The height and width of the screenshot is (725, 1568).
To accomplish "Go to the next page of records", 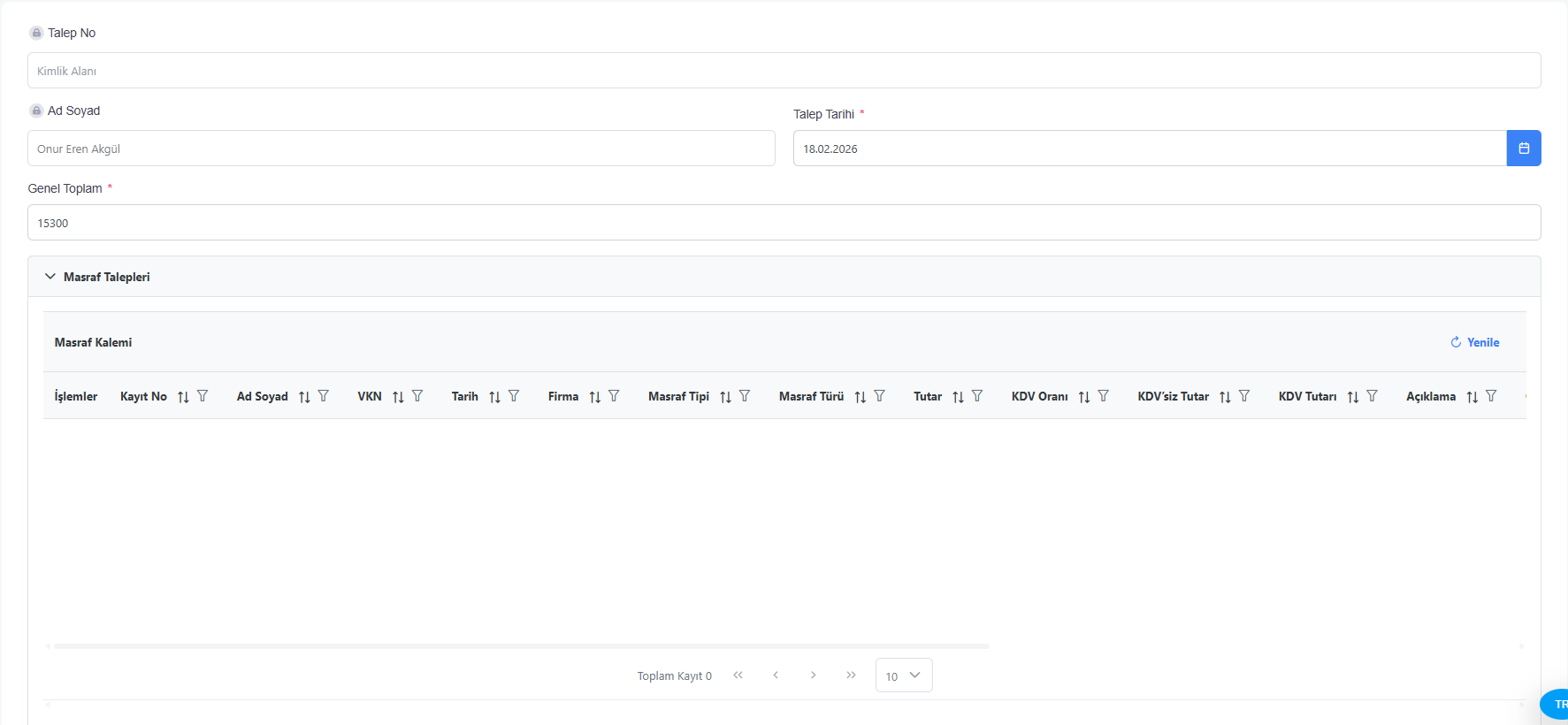I will (813, 675).
